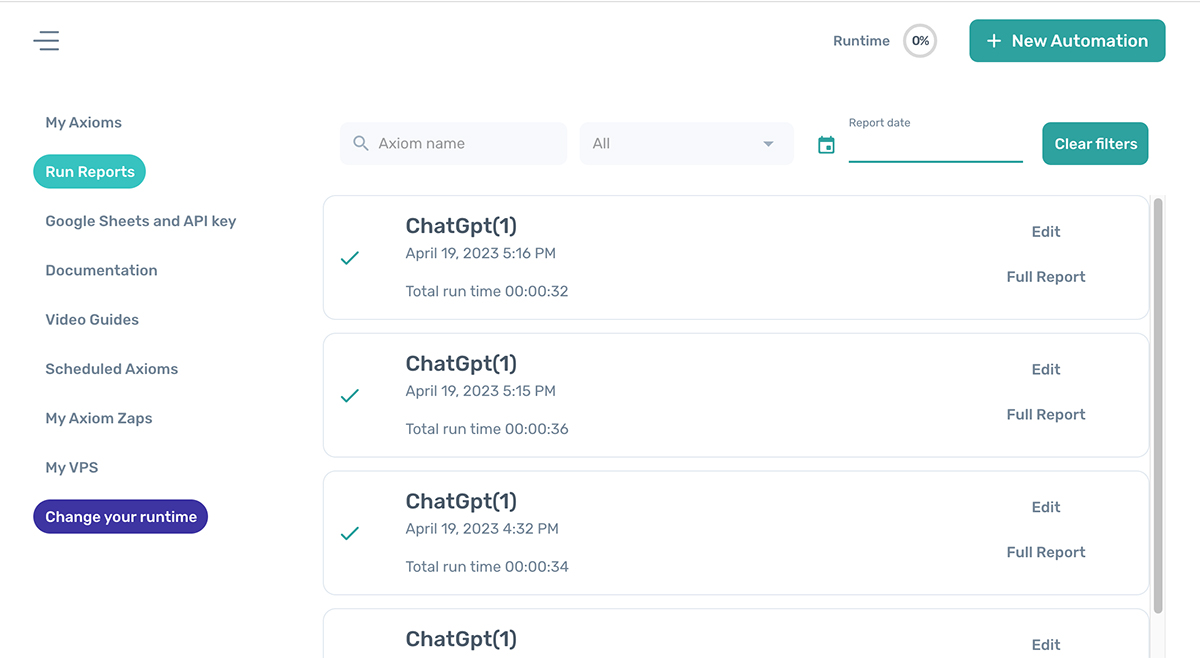Open Full Report for 5:16 PM run
Viewport: 1200px width, 658px height.
click(x=1046, y=277)
